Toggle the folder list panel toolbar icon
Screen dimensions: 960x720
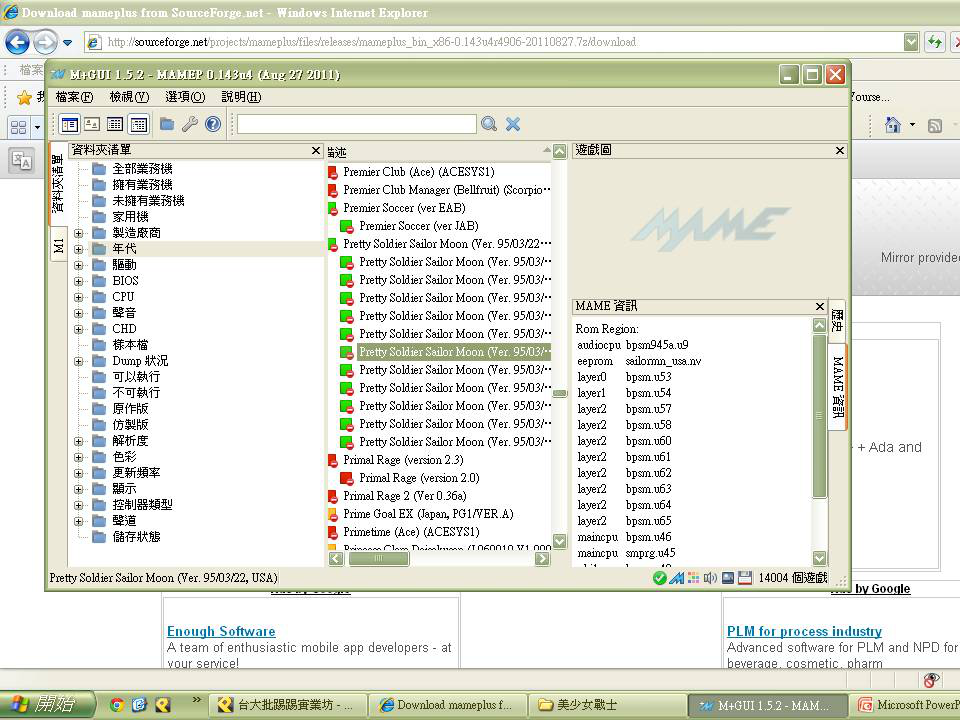point(69,124)
